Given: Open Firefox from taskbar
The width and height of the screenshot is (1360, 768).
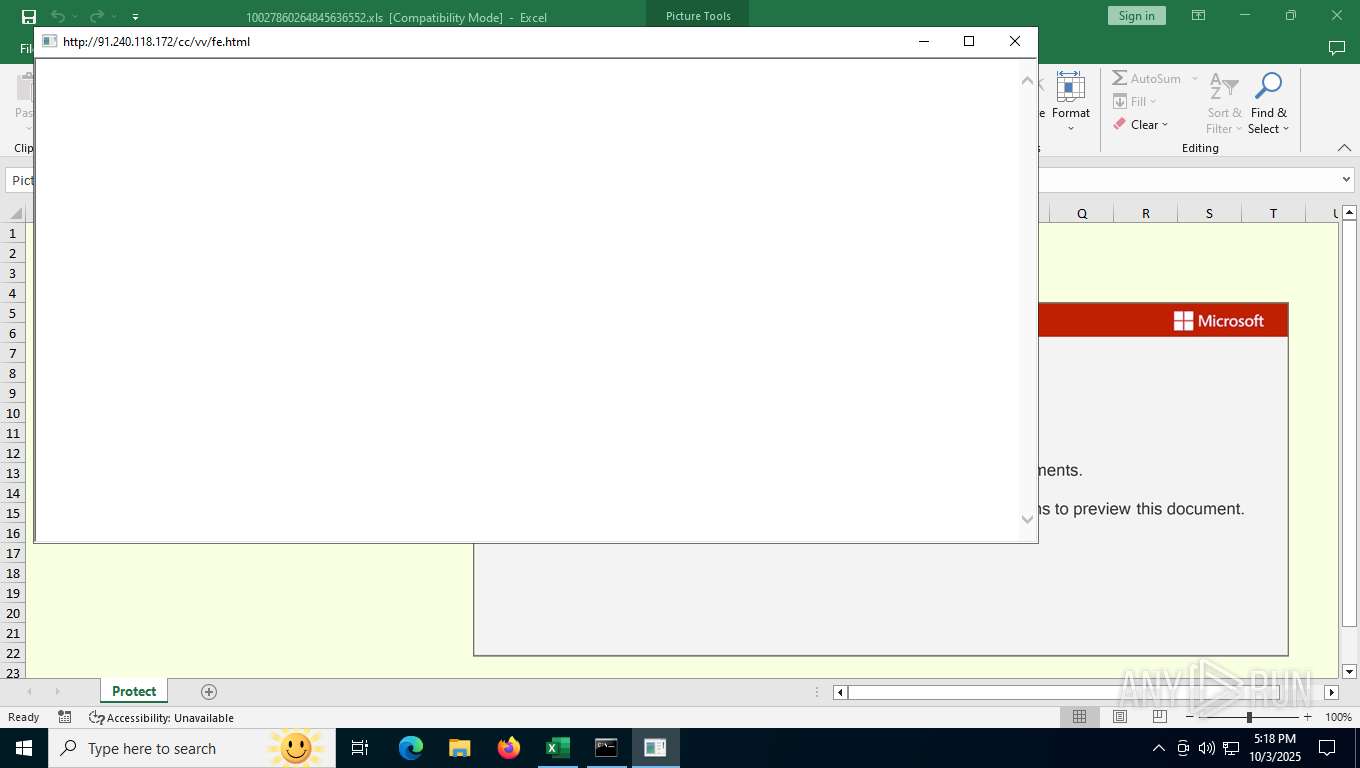Looking at the screenshot, I should [509, 748].
